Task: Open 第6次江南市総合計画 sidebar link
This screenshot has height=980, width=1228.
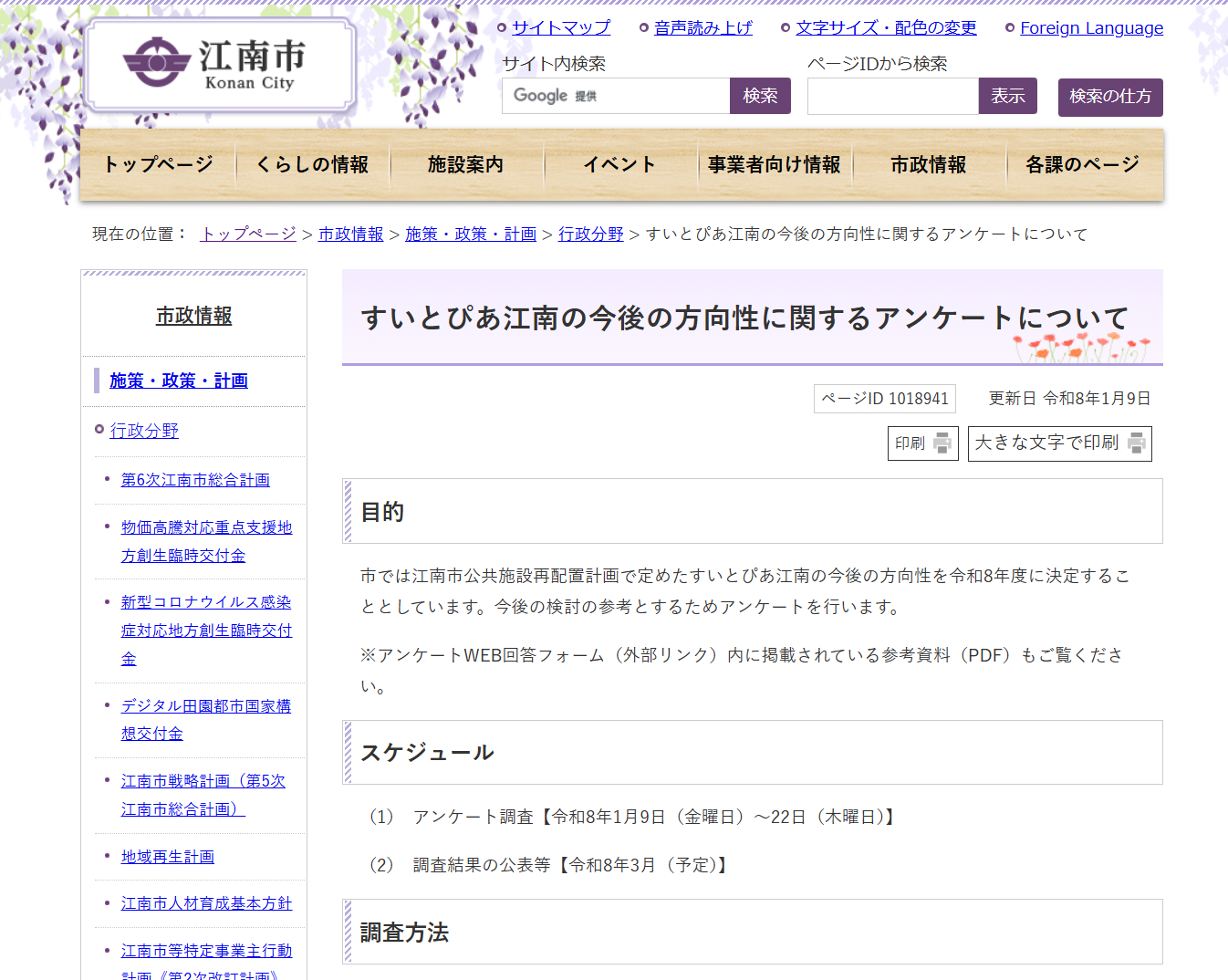Action: click(x=195, y=480)
